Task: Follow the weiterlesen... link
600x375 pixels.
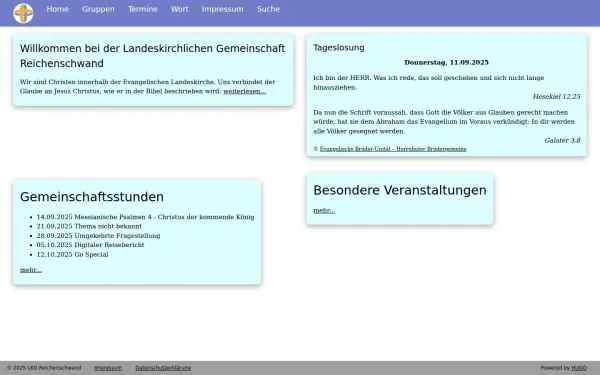Action: [245, 91]
